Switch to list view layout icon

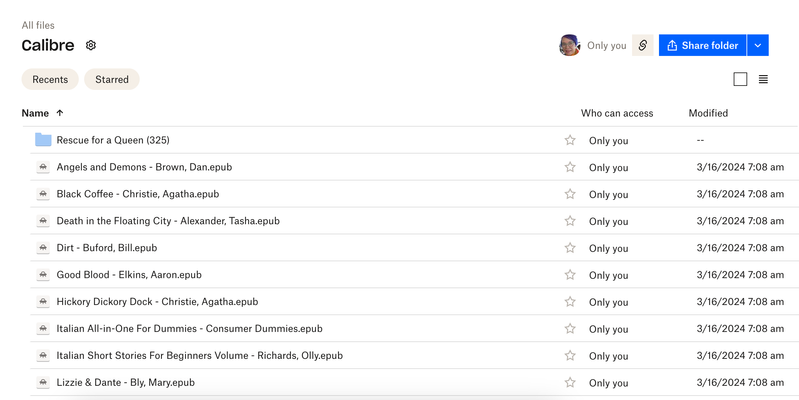[763, 80]
